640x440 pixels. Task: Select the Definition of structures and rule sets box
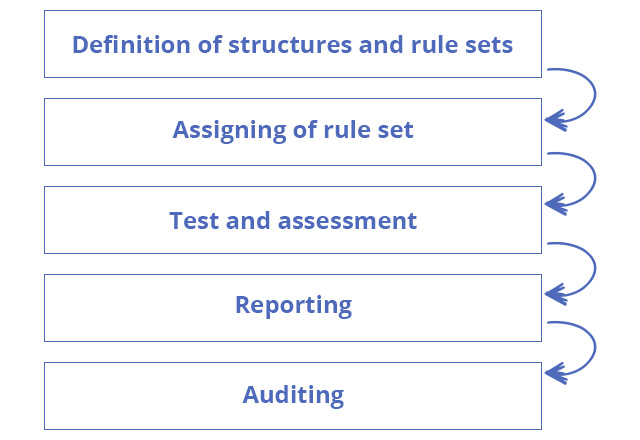coord(293,44)
